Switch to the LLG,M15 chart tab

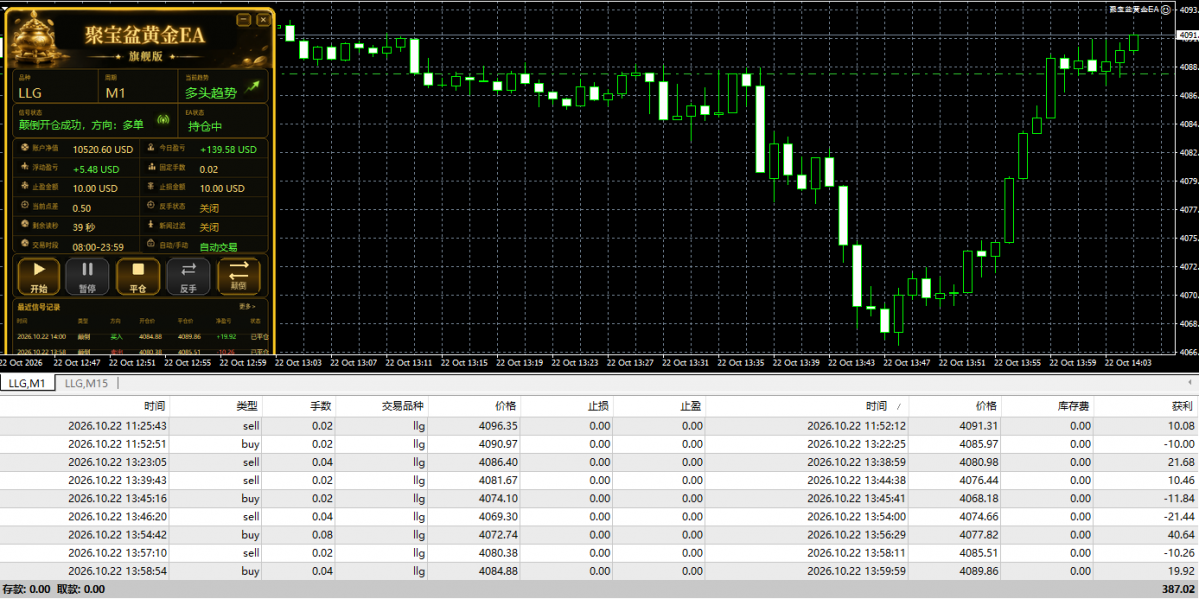point(86,383)
